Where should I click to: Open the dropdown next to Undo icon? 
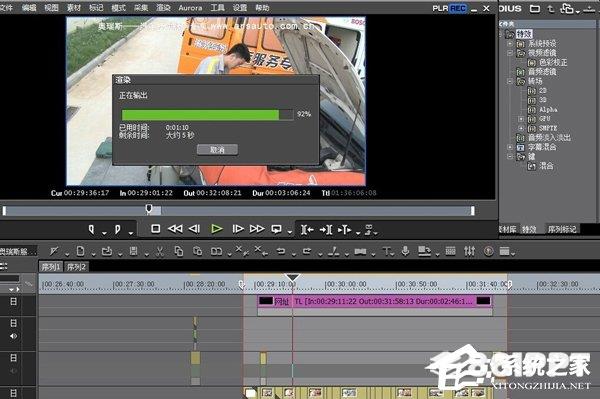tap(294, 254)
